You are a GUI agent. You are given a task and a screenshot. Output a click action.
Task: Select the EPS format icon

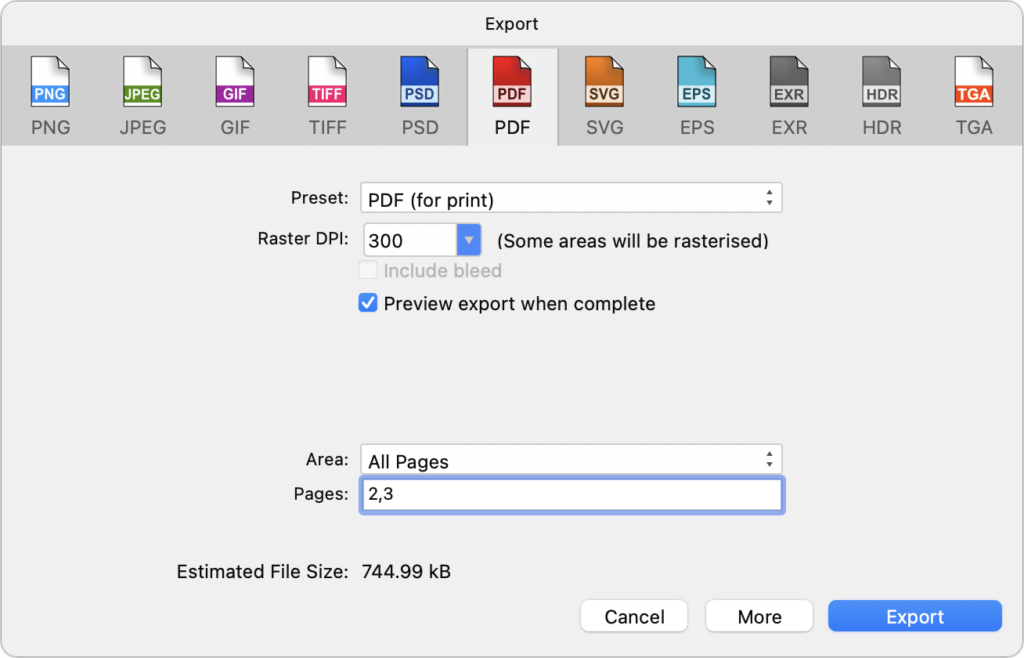pos(696,96)
